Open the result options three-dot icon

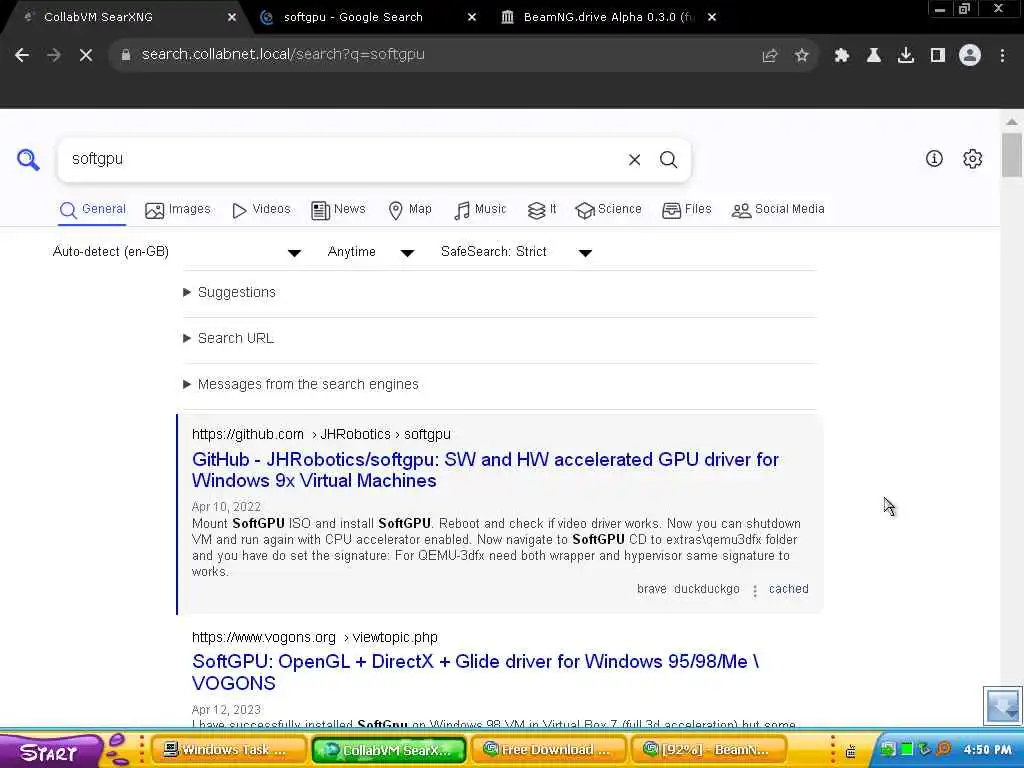755,590
